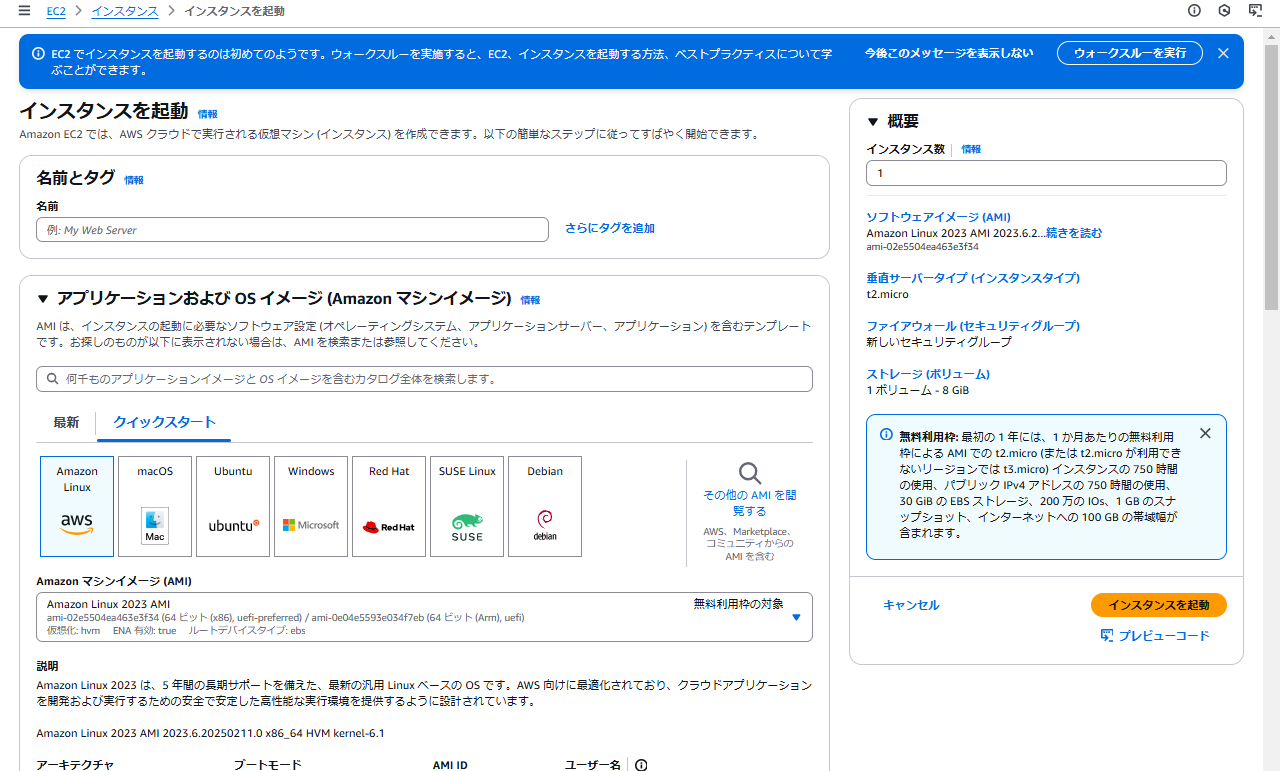Click the info icon in free tier box
The width and height of the screenshot is (1280, 771).
pyautogui.click(x=886, y=435)
